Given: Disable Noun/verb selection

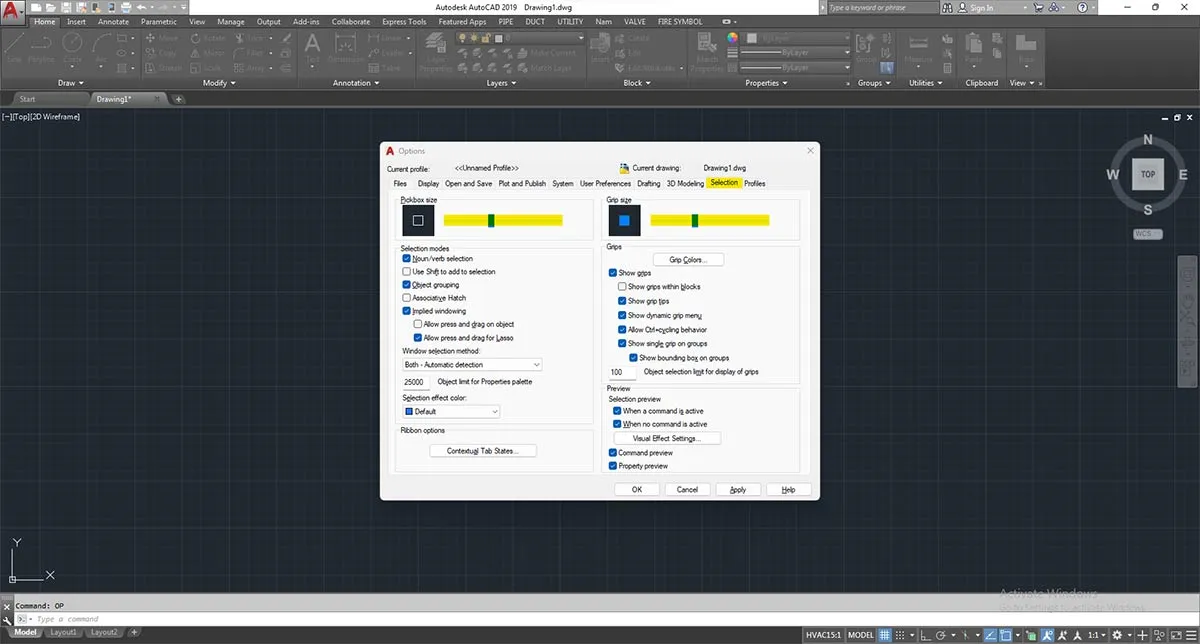Looking at the screenshot, I should coord(406,258).
